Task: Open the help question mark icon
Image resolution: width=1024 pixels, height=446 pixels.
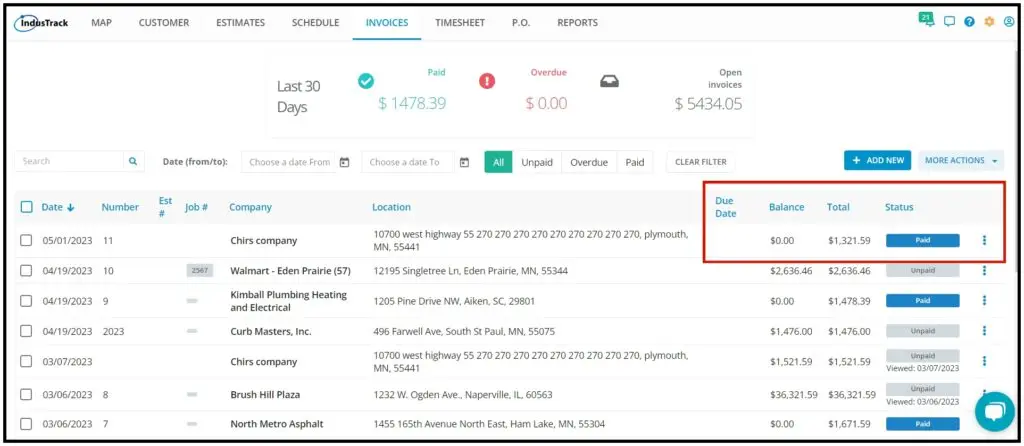Action: click(969, 22)
